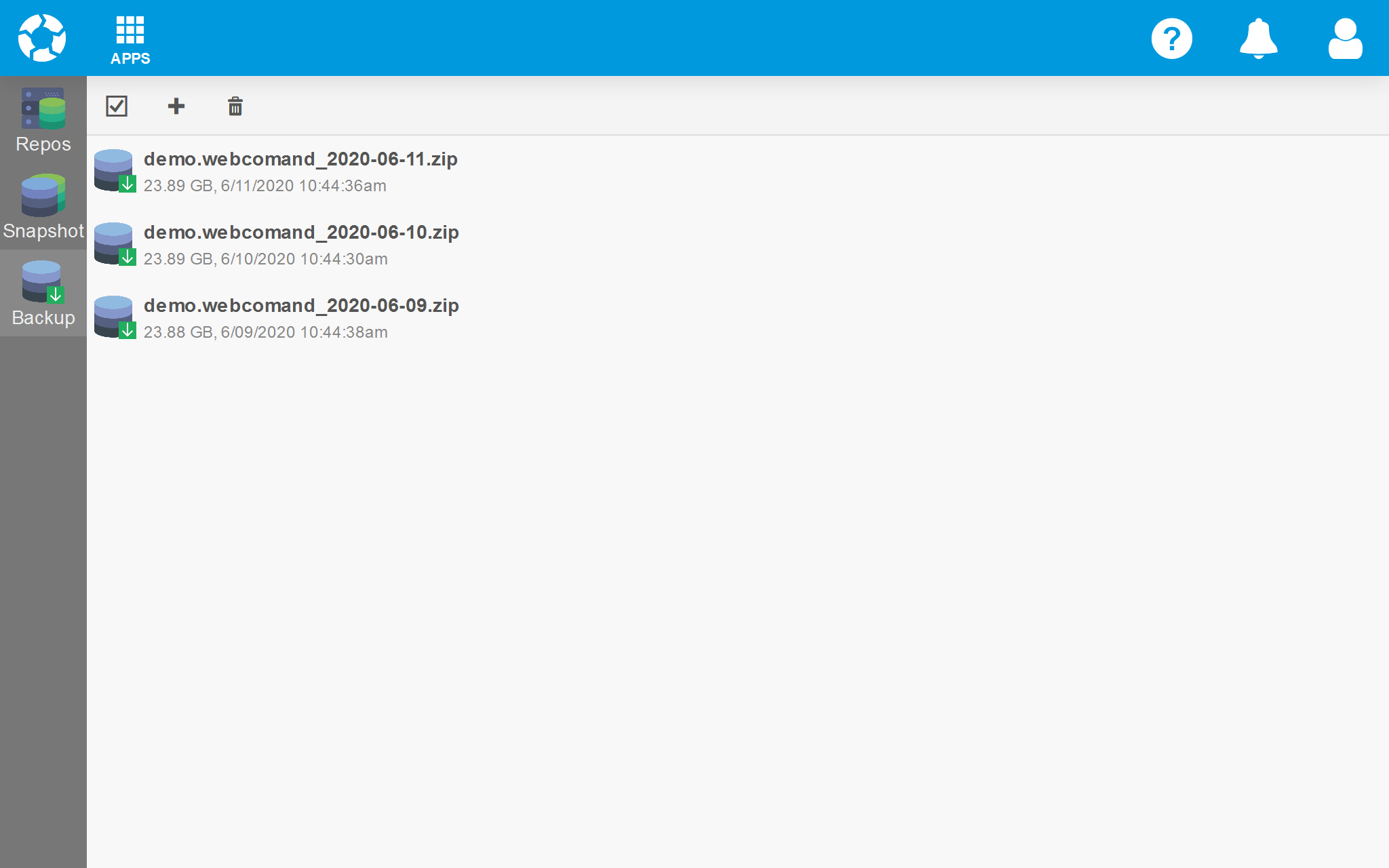Switch to the Snapshot section
This screenshot has height=868, width=1389.
(43, 207)
